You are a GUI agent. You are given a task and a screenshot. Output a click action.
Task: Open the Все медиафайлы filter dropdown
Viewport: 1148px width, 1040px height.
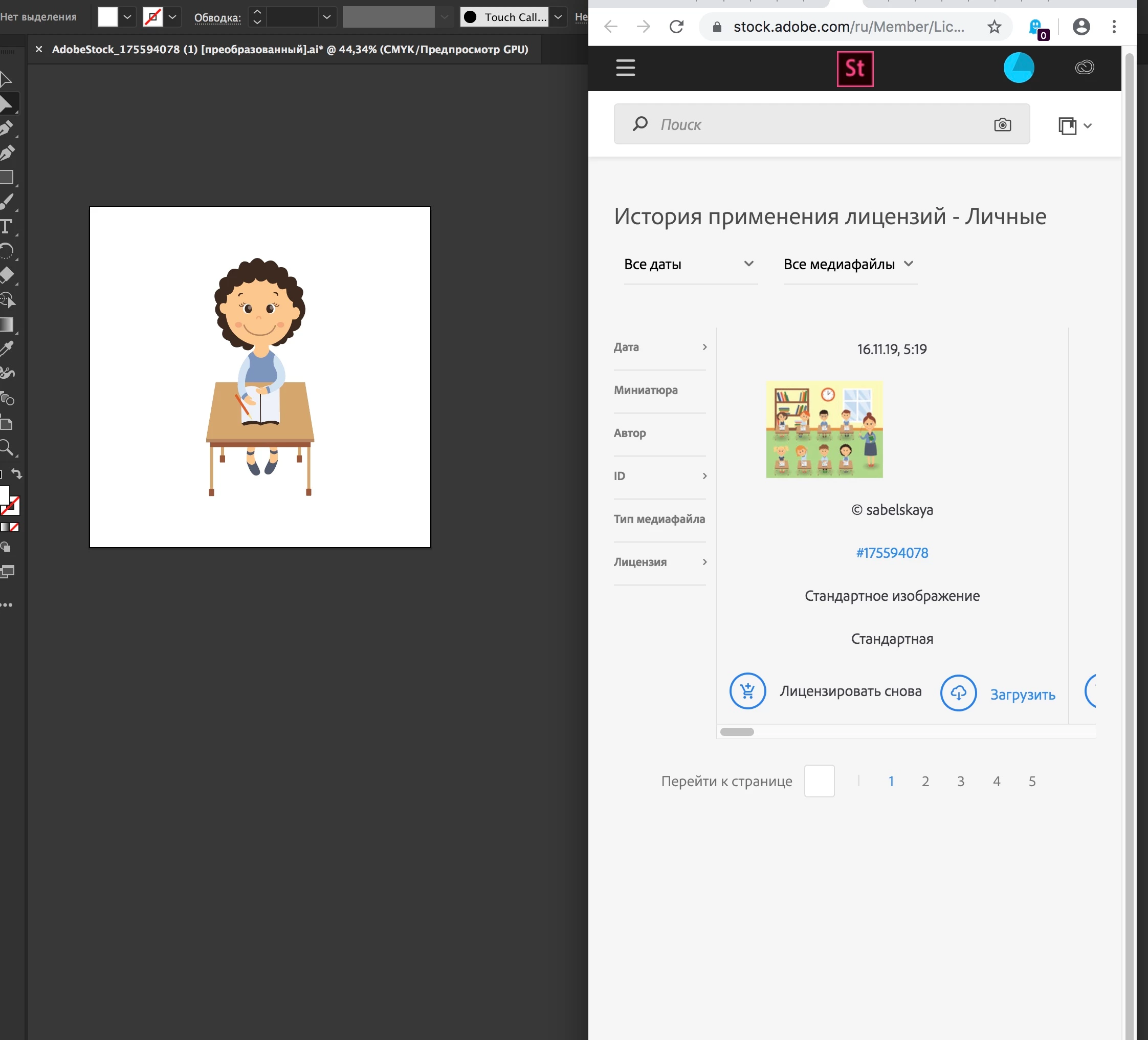tap(849, 264)
